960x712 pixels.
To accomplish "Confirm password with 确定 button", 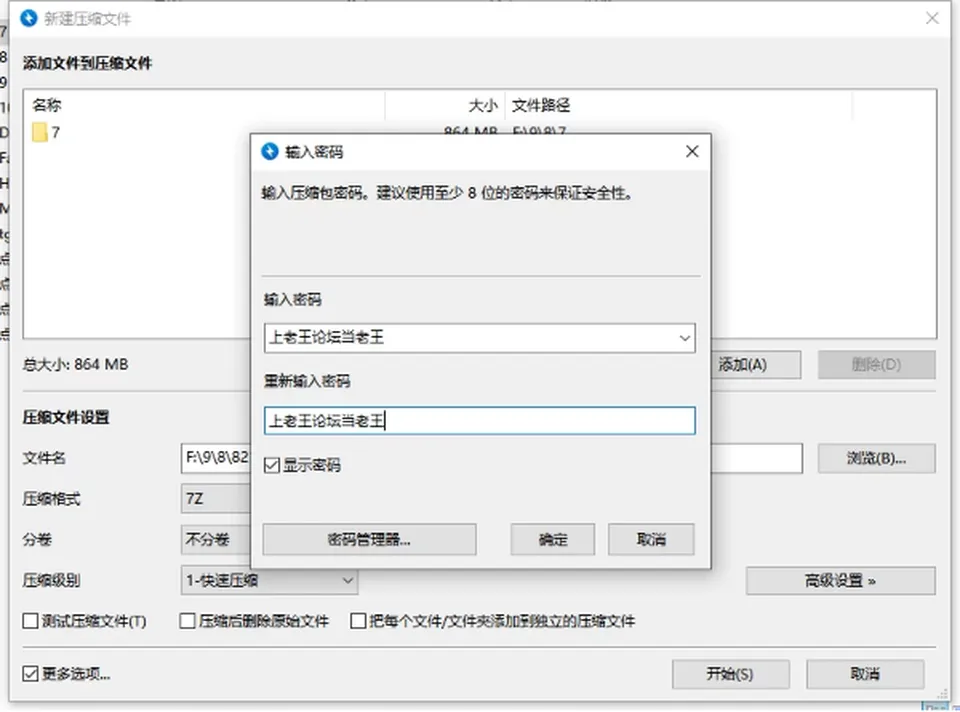I will [553, 539].
